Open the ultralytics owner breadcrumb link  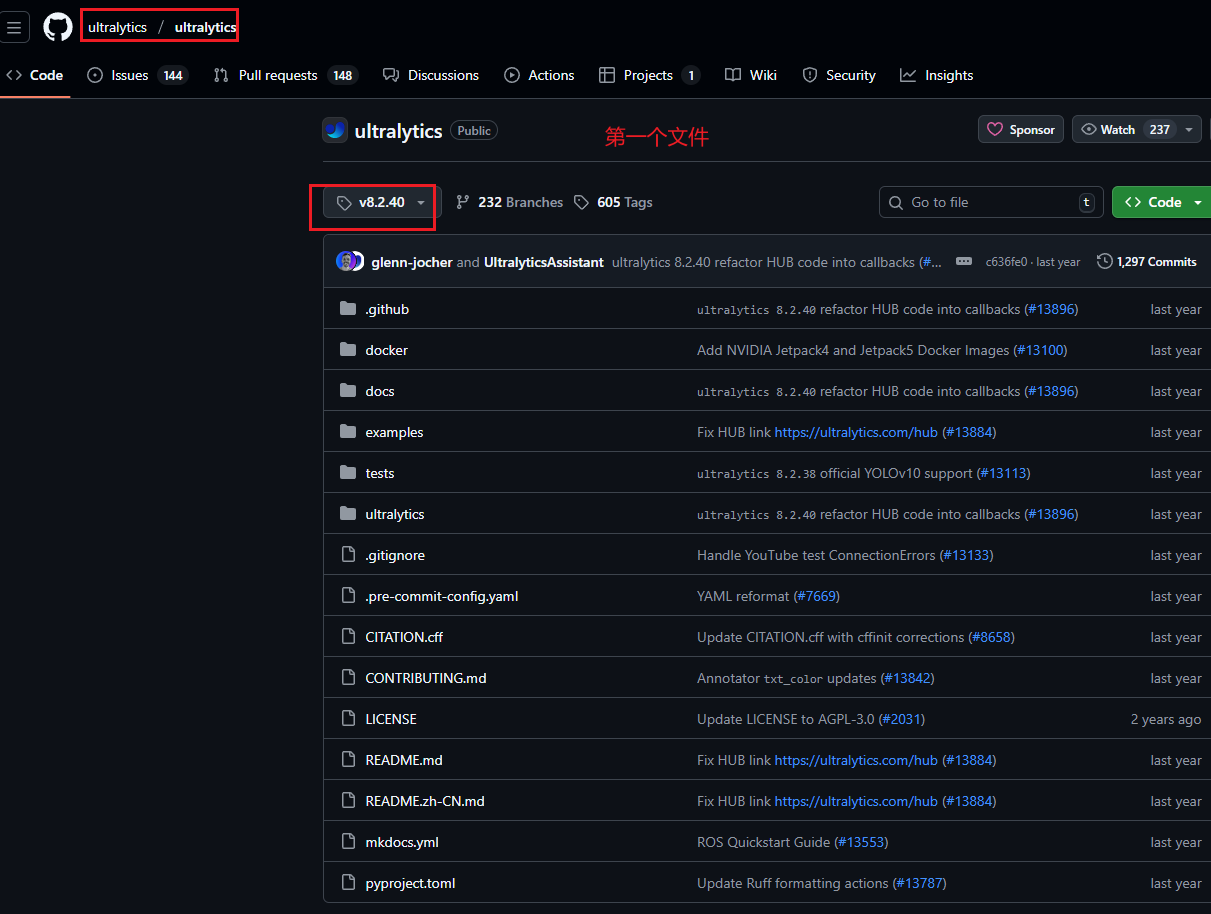coord(117,27)
